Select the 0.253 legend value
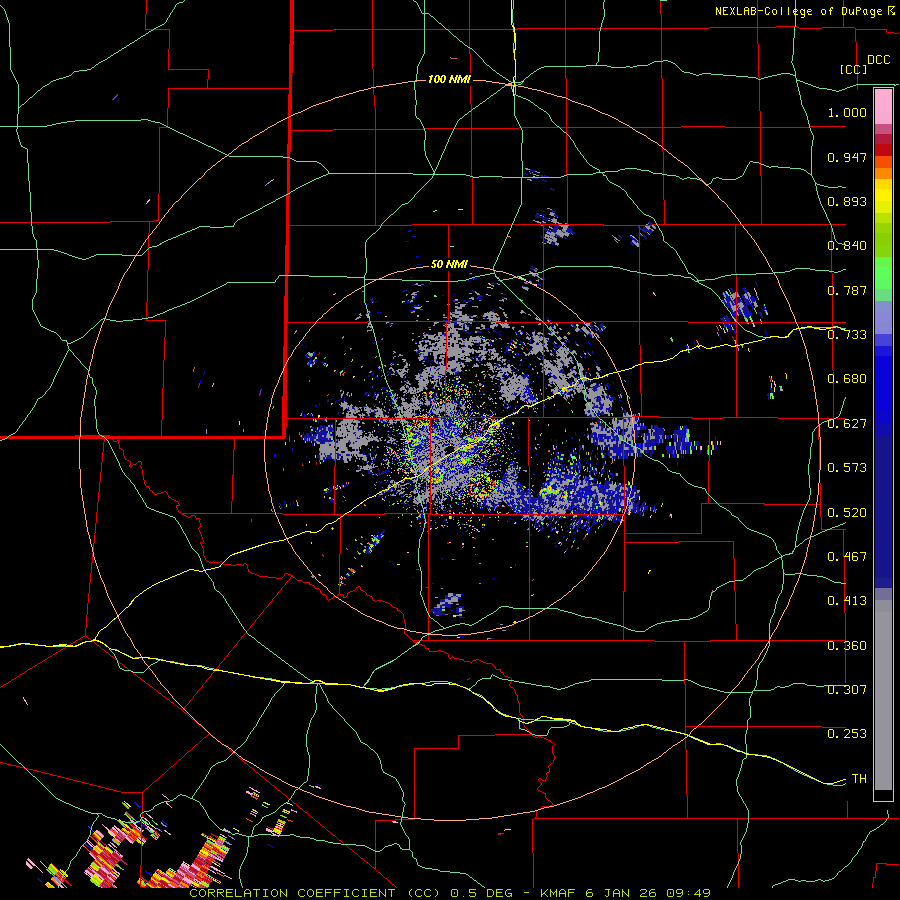The height and width of the screenshot is (900, 900). pyautogui.click(x=847, y=734)
